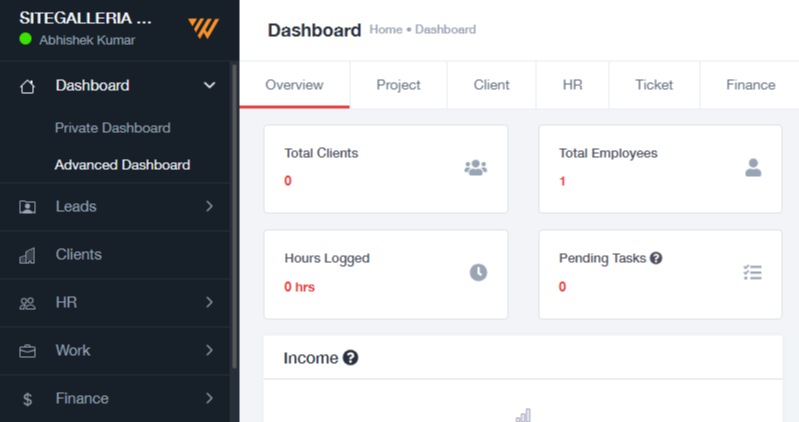Click the Home breadcrumb link

click(x=386, y=30)
